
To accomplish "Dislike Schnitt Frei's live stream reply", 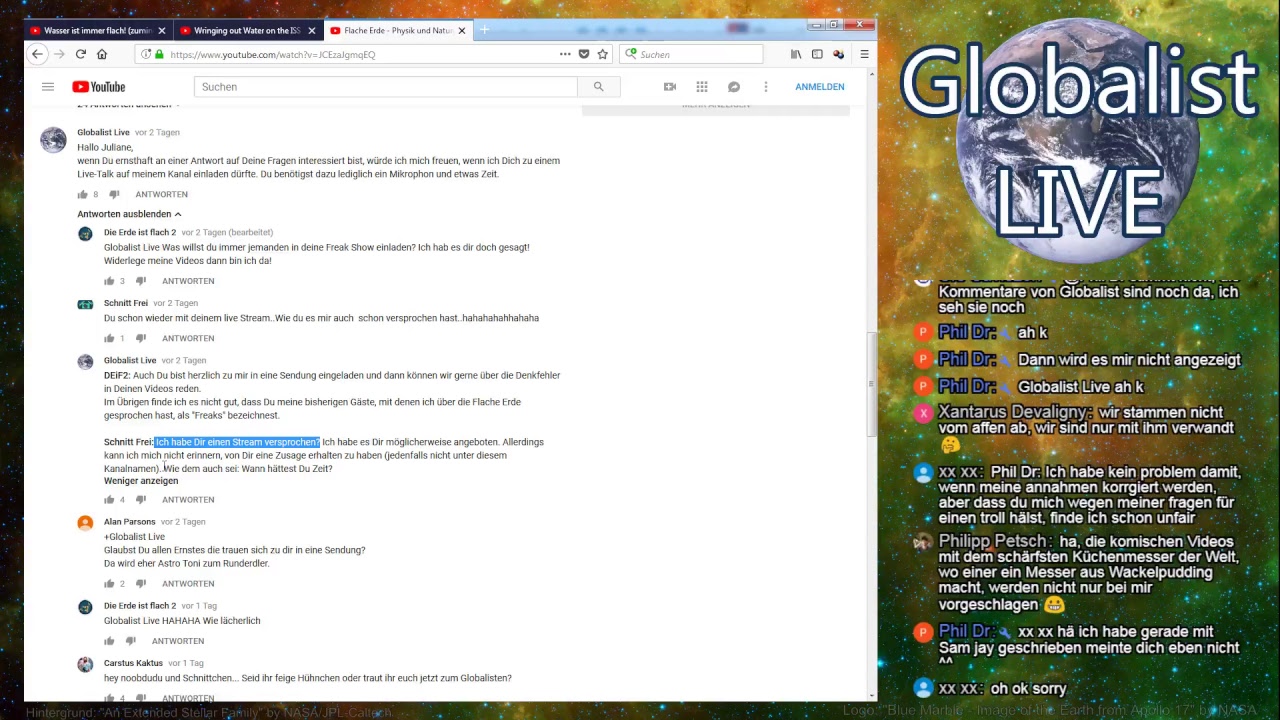I will click(x=141, y=338).
